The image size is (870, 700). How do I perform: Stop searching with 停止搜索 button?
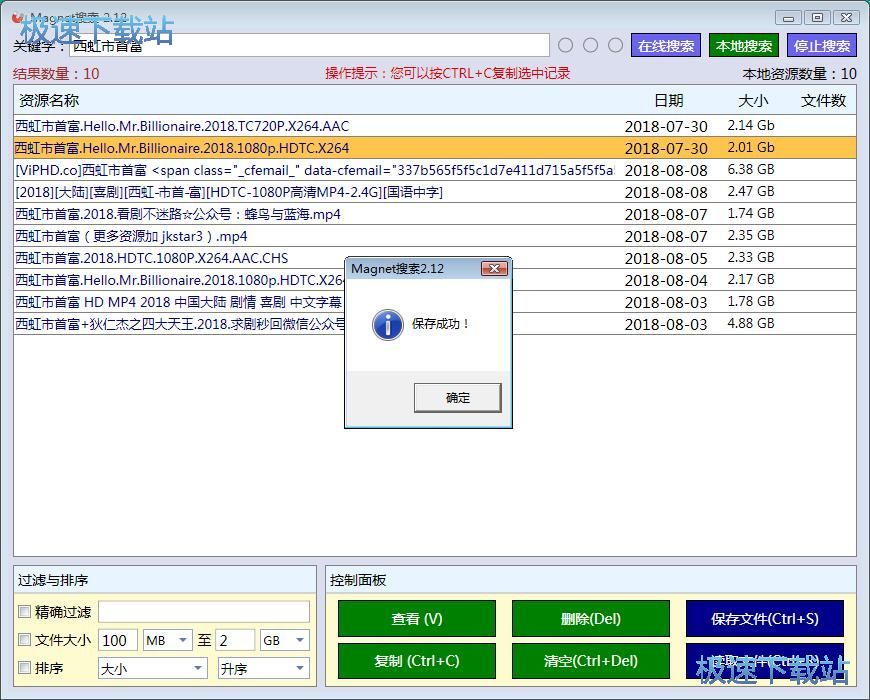(822, 45)
